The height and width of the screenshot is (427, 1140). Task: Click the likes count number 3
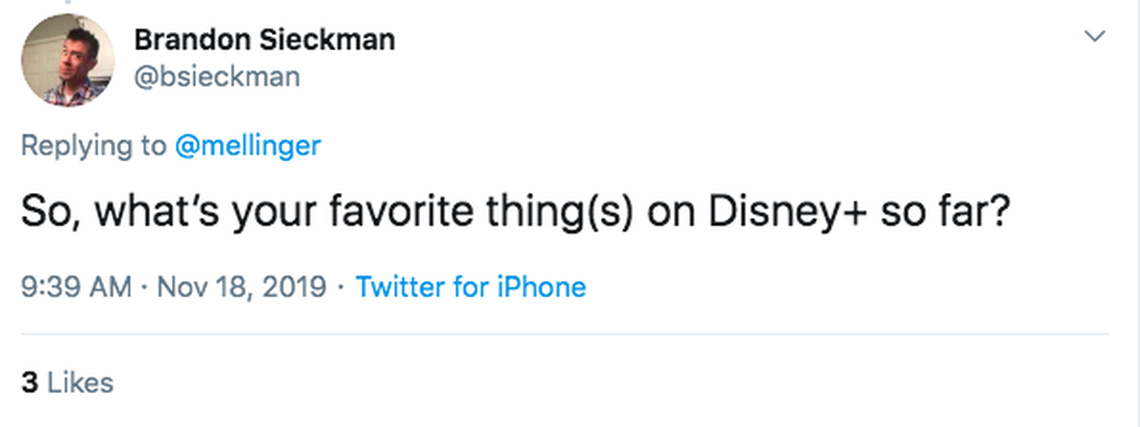point(29,382)
